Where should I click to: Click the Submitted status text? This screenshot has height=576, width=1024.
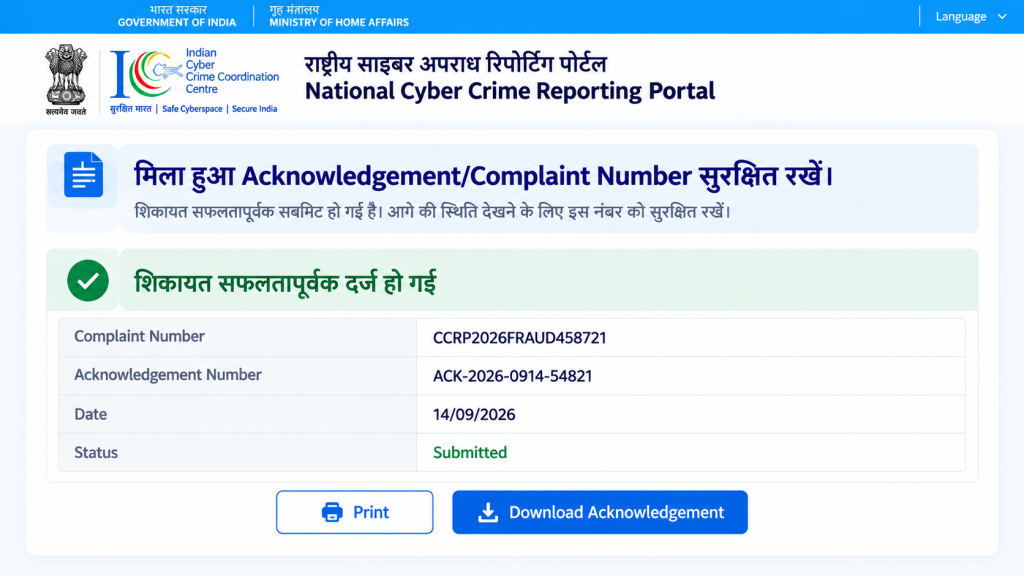click(470, 453)
